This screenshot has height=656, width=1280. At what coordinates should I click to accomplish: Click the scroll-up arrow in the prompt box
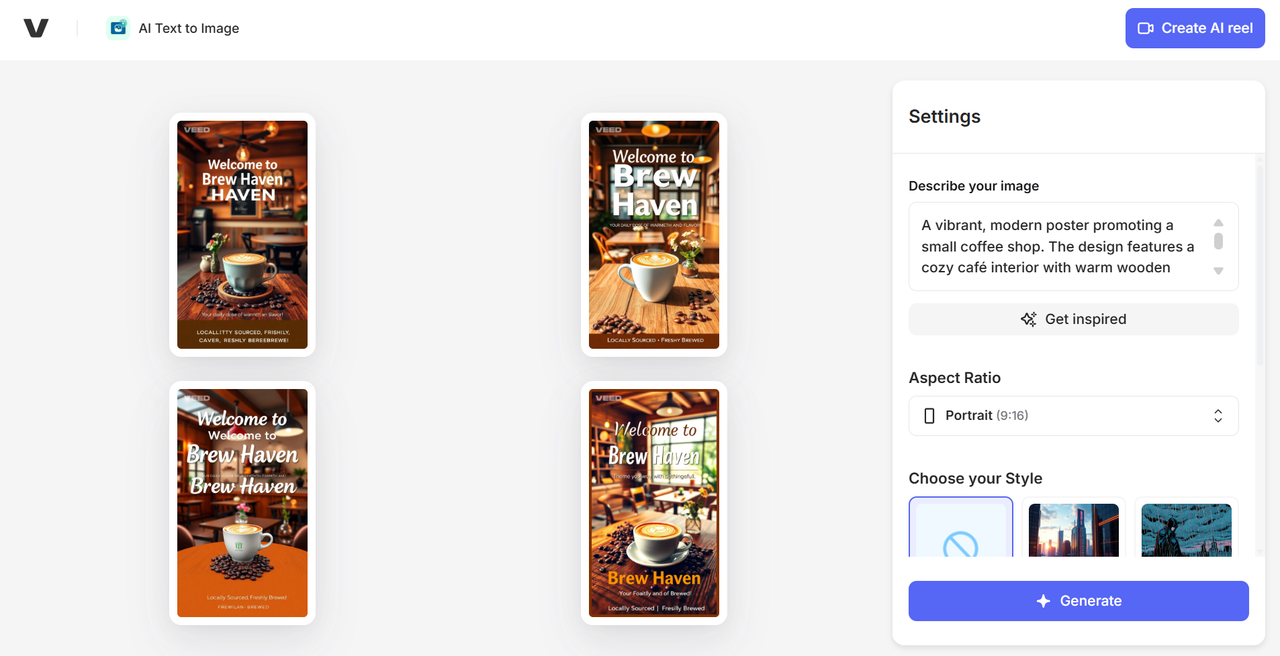point(1218,223)
